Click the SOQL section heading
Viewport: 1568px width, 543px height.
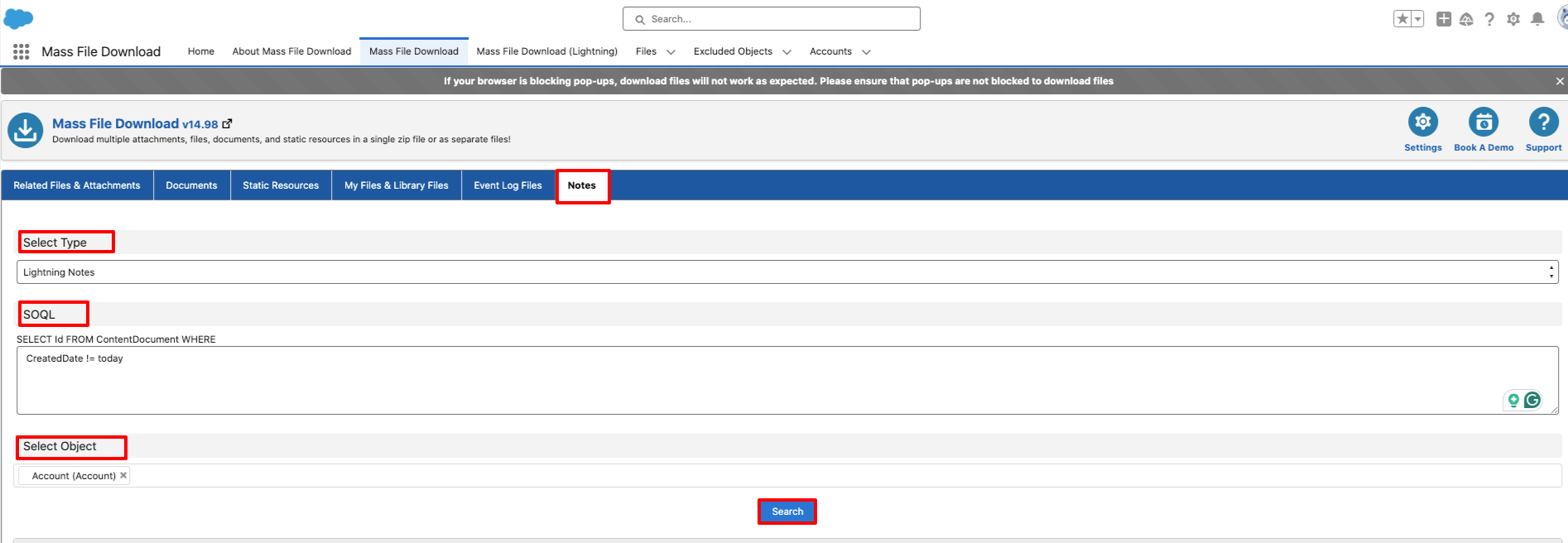point(39,315)
